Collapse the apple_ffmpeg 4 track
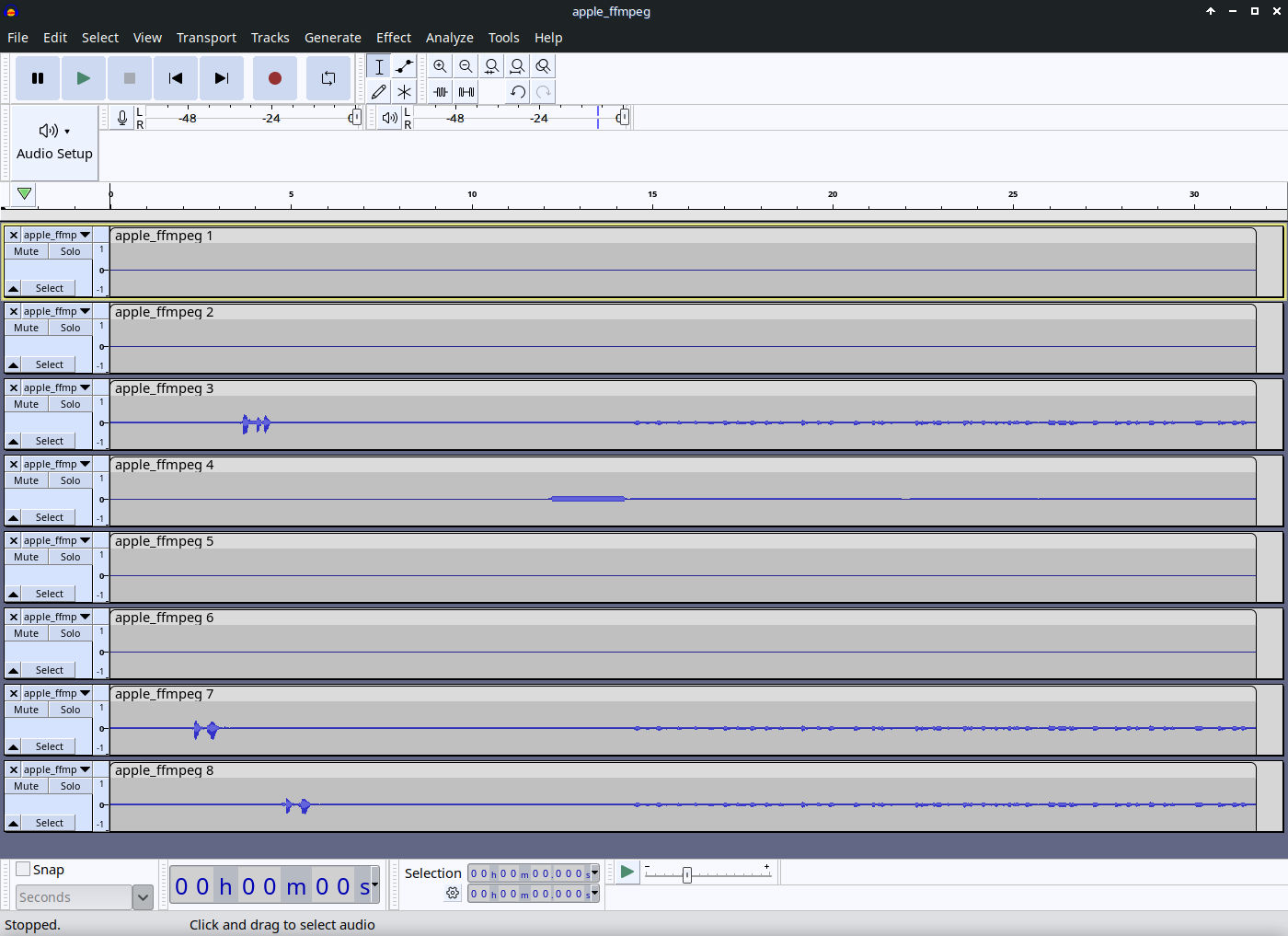This screenshot has height=936, width=1288. pyautogui.click(x=13, y=517)
